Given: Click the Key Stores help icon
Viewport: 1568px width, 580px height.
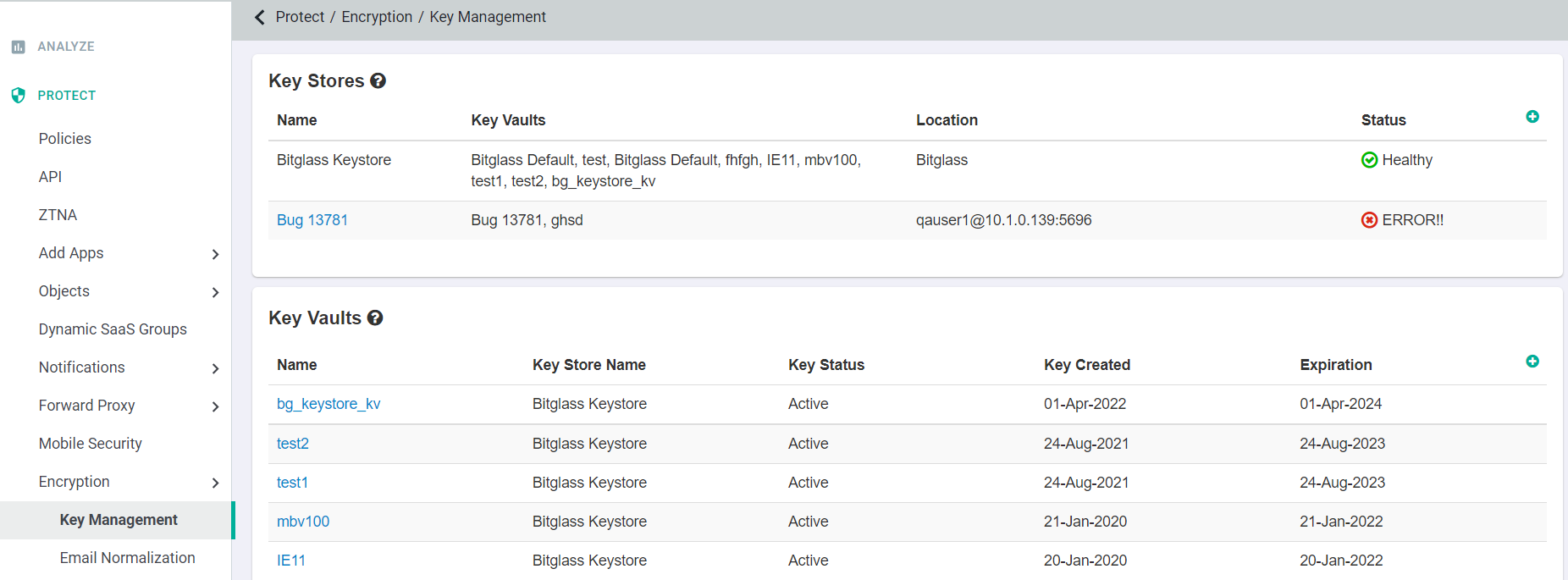Looking at the screenshot, I should click(378, 80).
